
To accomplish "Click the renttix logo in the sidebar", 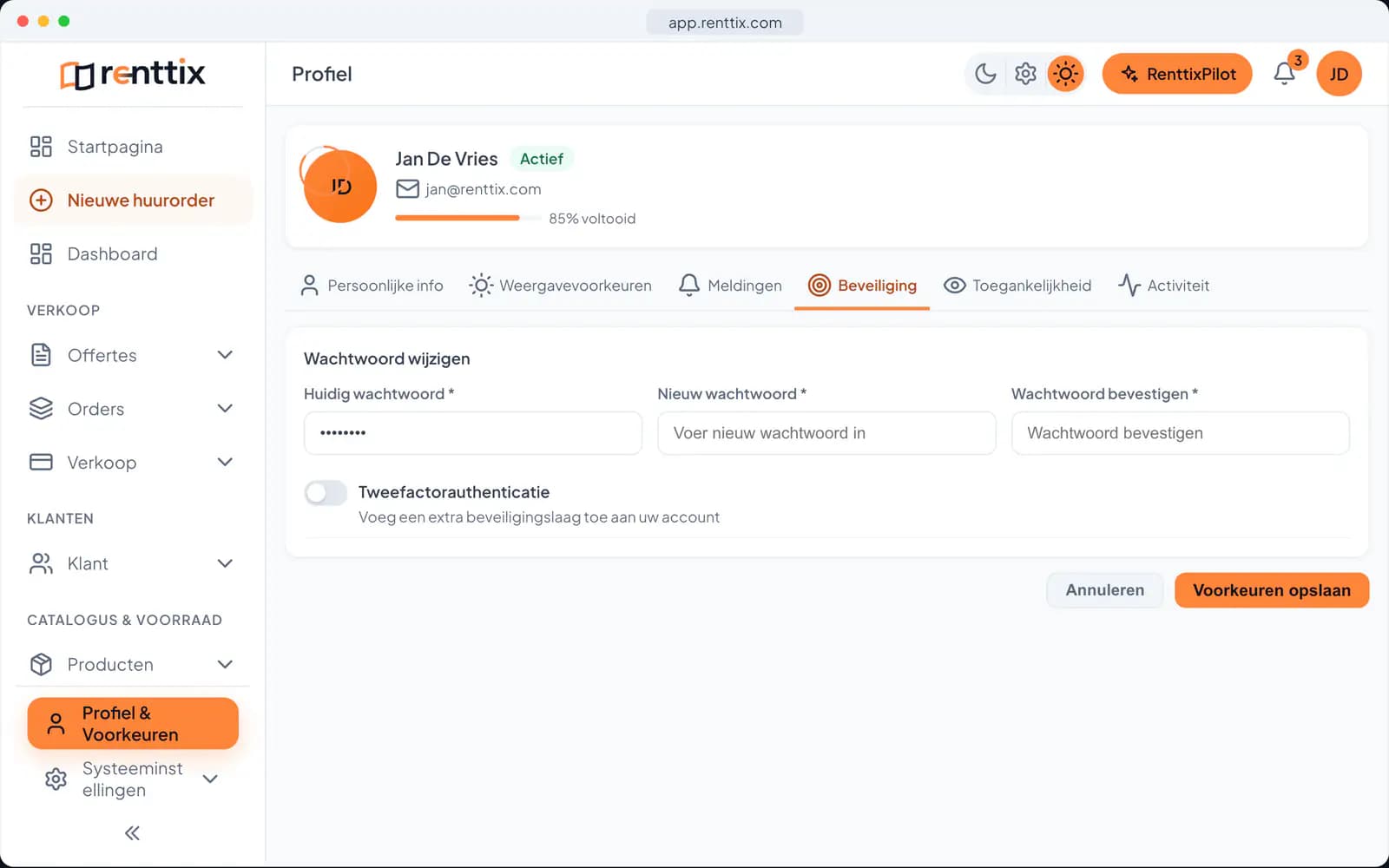I will (133, 74).
